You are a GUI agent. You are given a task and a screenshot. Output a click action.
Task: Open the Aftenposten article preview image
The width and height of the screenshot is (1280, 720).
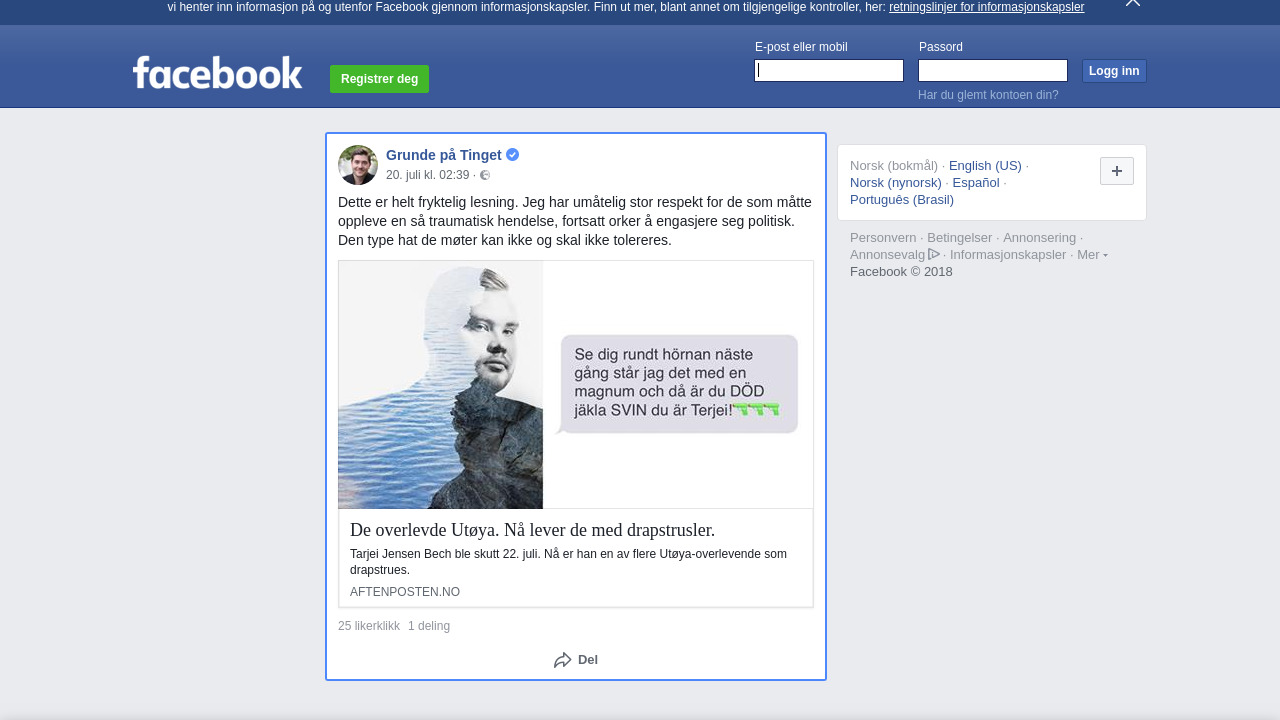click(x=576, y=385)
